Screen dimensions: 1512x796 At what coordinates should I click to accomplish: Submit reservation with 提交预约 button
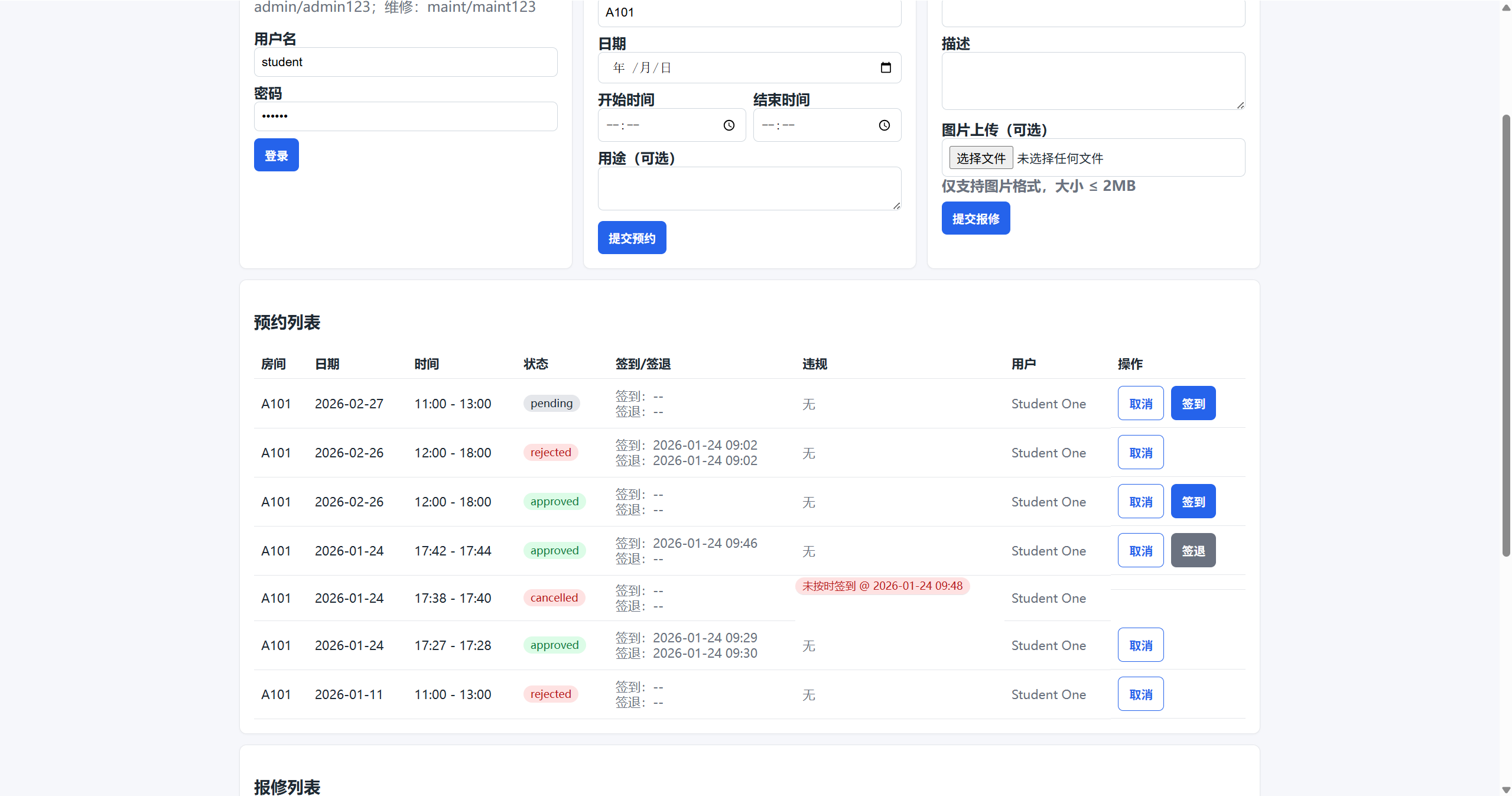632,238
